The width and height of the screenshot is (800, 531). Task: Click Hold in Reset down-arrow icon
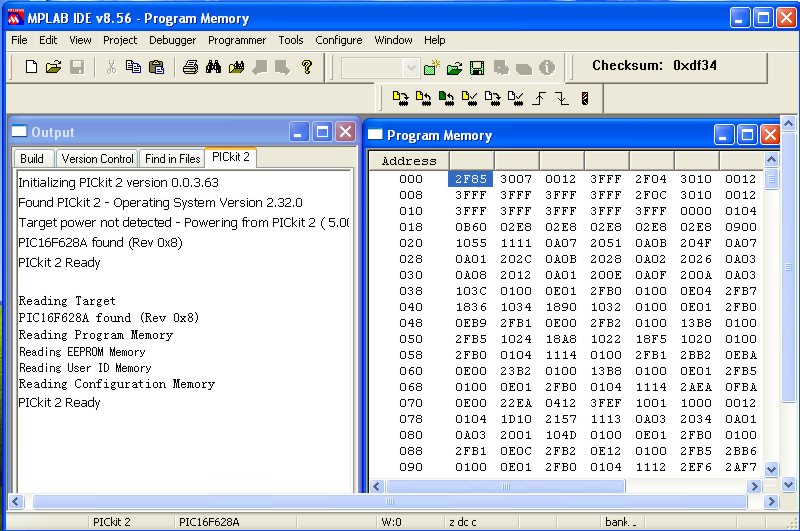click(562, 98)
